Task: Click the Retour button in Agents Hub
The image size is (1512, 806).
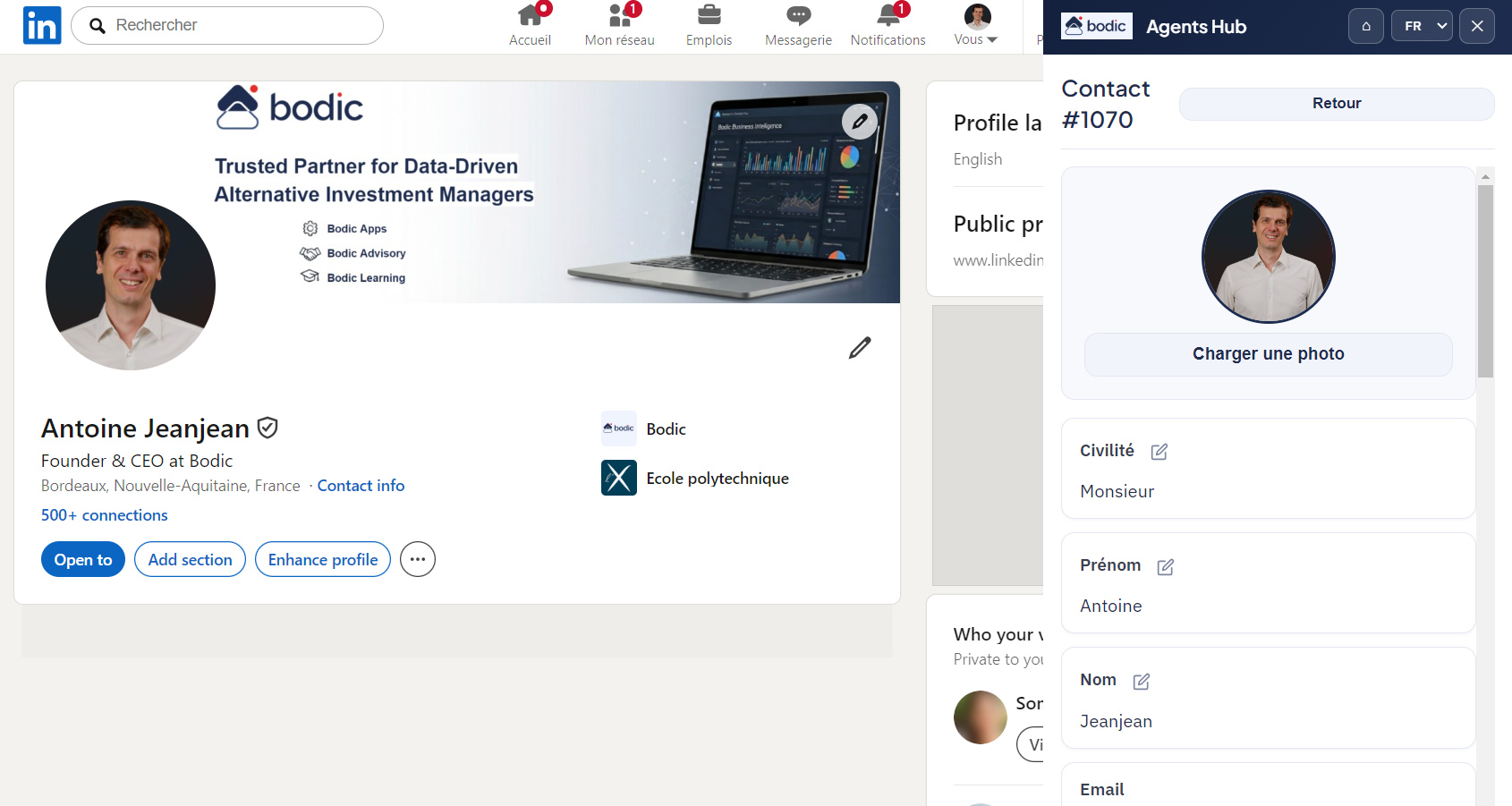Action: coord(1336,103)
